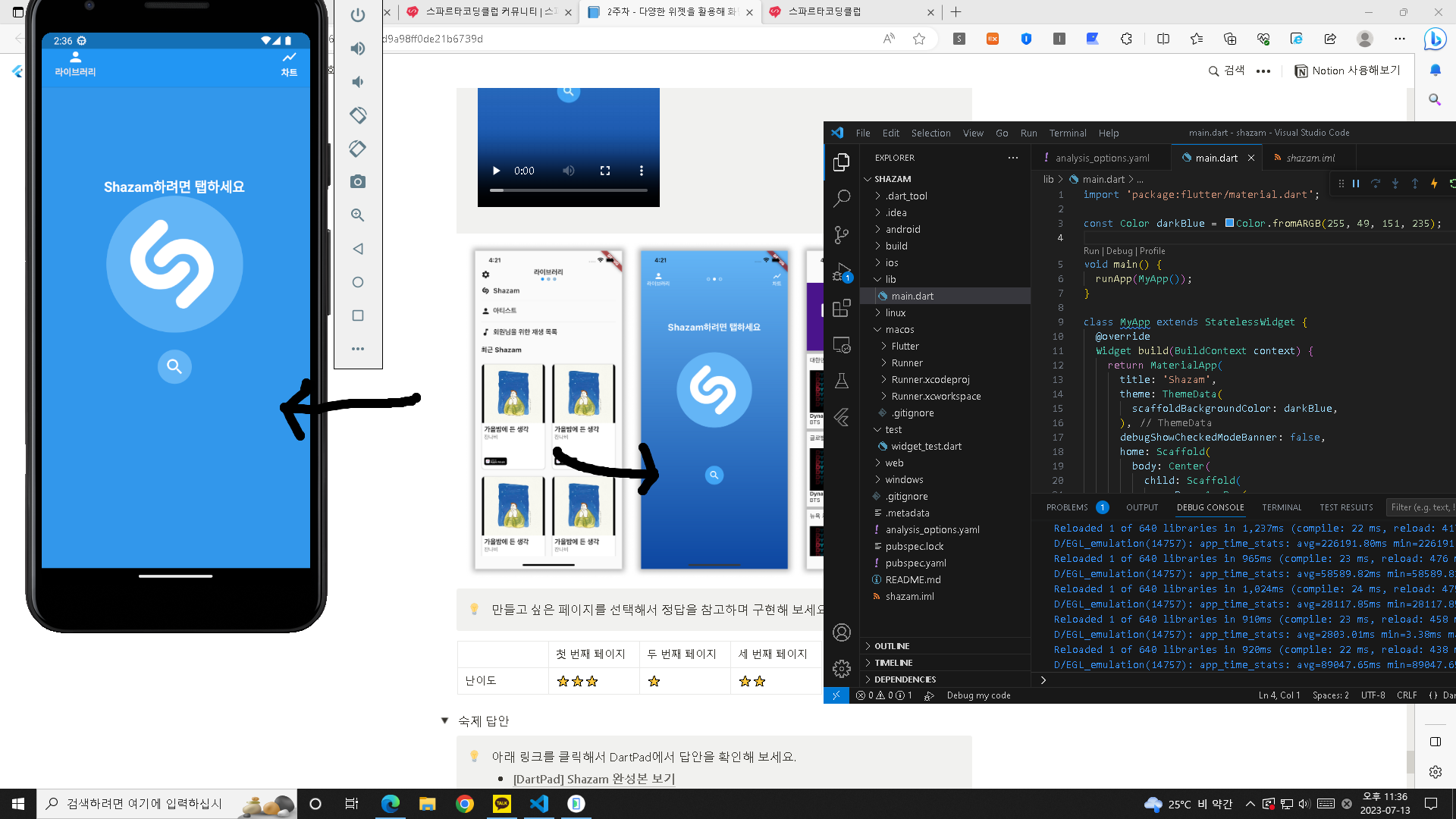Open Chrome from taskbar
The width and height of the screenshot is (1456, 819).
point(465,804)
